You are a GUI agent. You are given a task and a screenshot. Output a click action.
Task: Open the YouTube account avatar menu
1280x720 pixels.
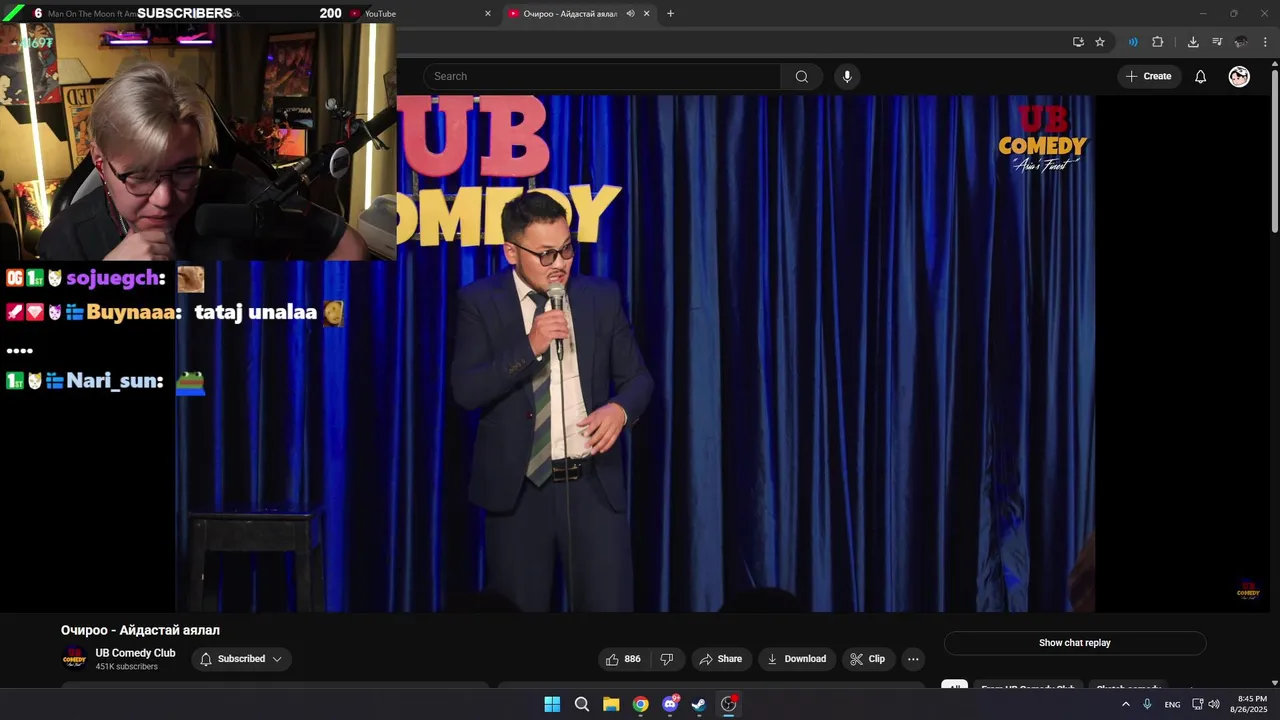1239,76
